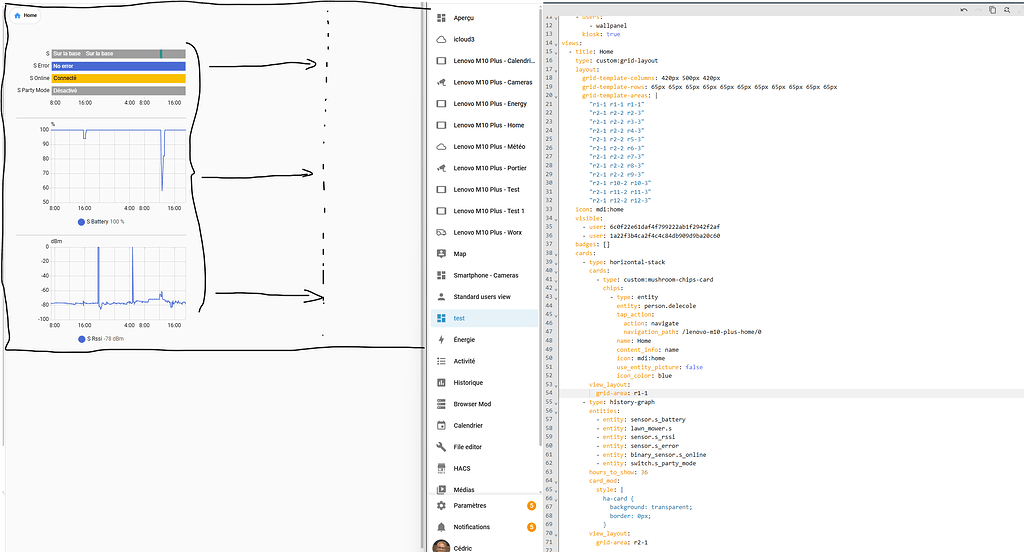Viewport: 1024px width, 552px height.
Task: Open Smartphone - Cameras dashboard icon
Action: 441,275
